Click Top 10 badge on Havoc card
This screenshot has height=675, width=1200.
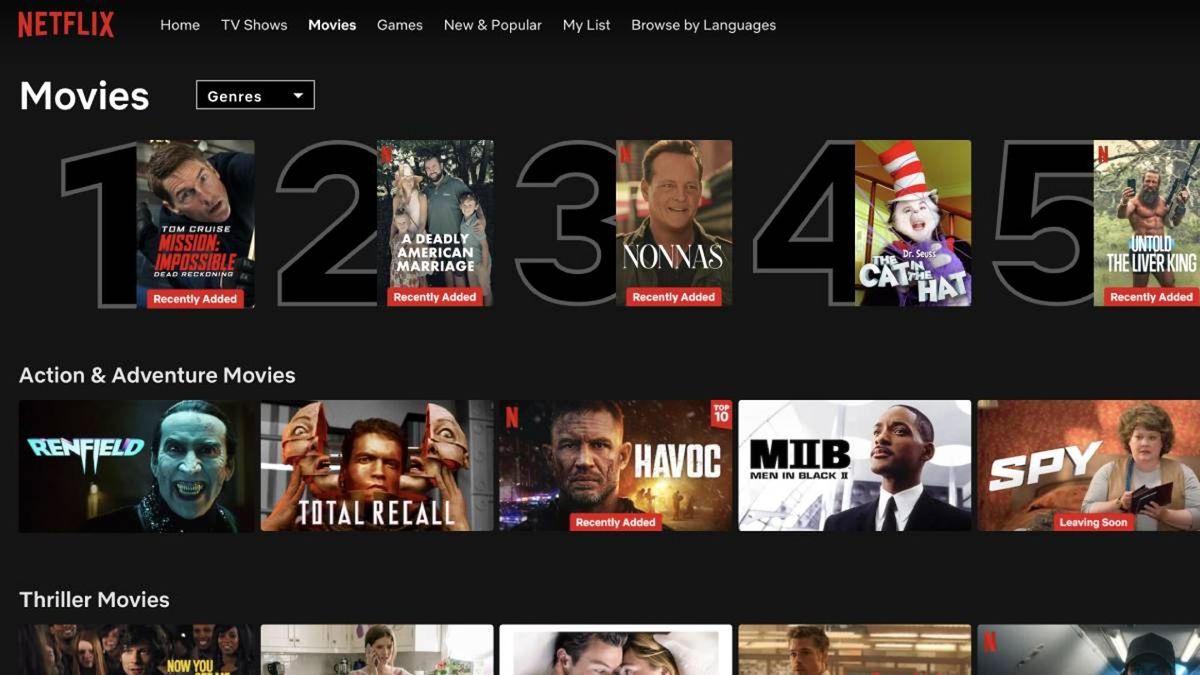point(721,413)
